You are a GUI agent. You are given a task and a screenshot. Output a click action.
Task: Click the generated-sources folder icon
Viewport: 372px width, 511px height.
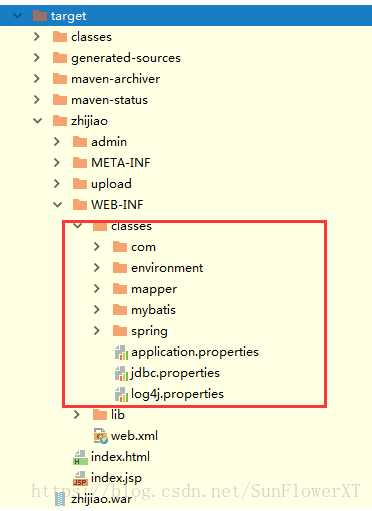[60, 57]
